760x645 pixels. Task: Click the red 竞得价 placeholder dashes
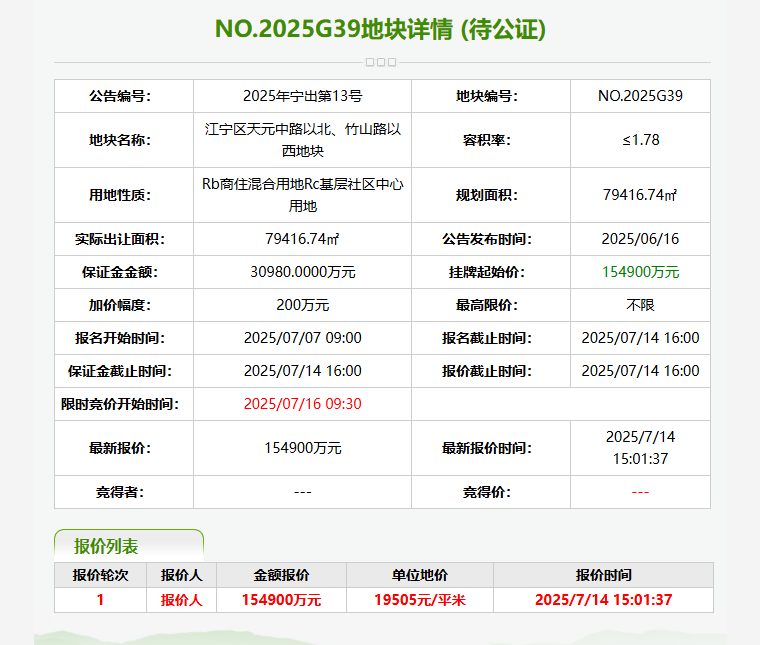coord(640,492)
